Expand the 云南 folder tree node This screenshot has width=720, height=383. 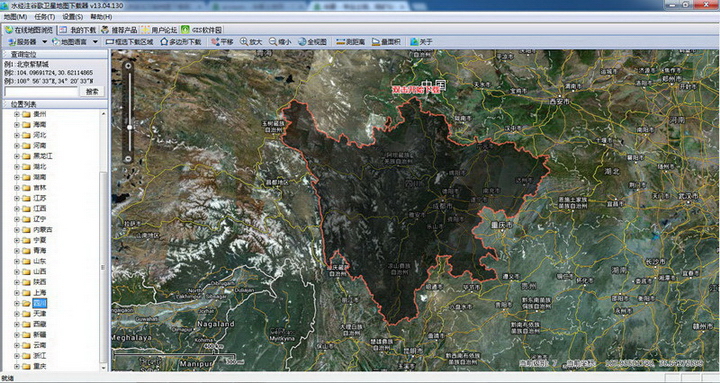17,345
